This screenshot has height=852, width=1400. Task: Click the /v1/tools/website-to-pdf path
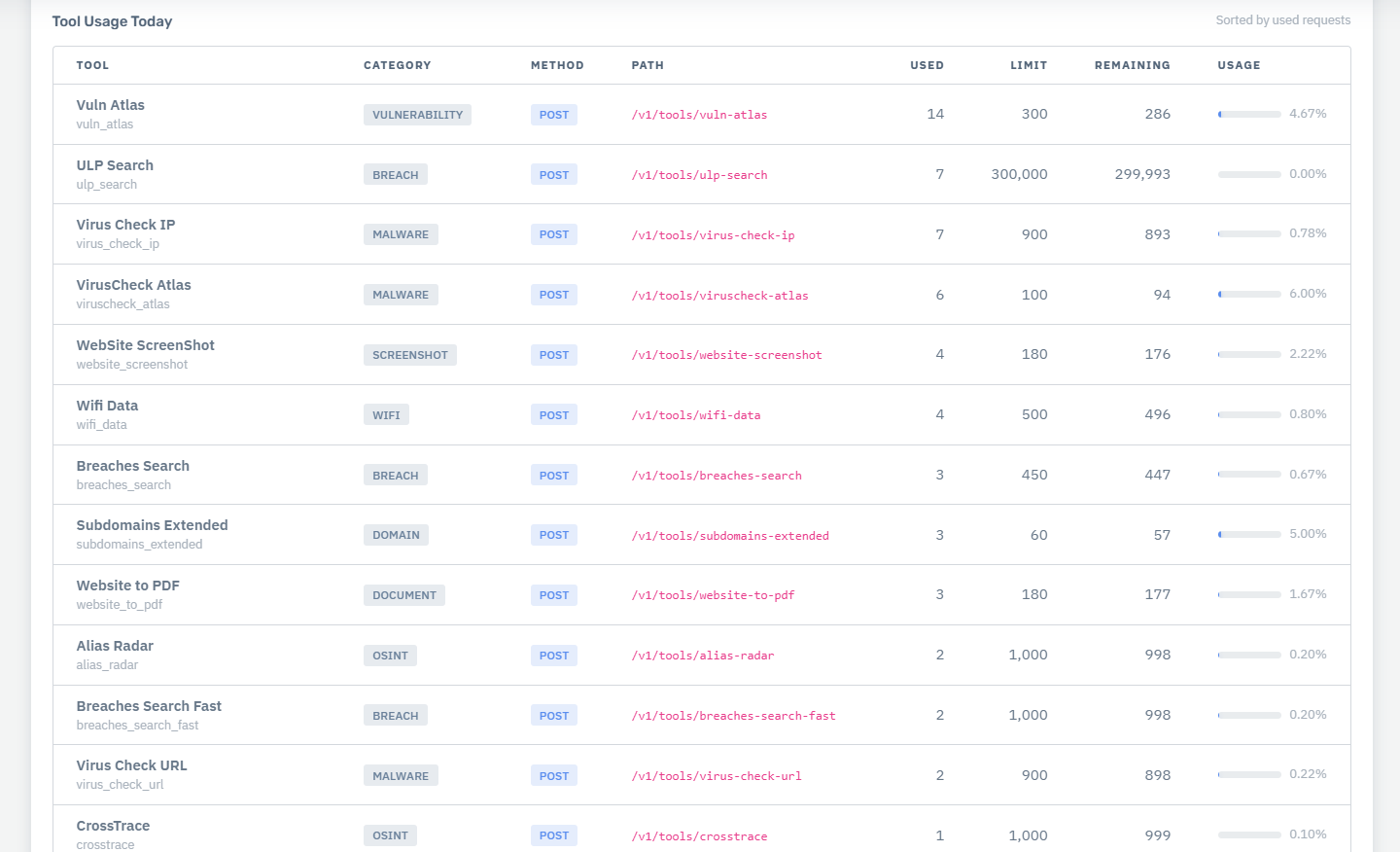(713, 595)
